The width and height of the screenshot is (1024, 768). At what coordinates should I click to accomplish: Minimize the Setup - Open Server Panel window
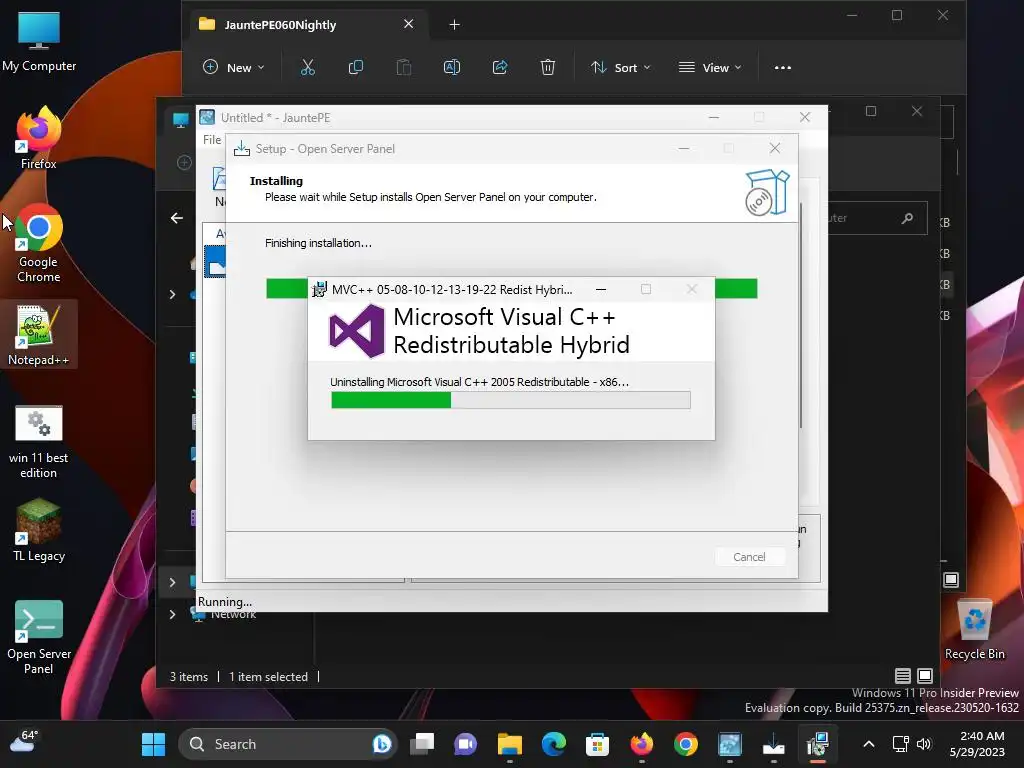point(684,149)
